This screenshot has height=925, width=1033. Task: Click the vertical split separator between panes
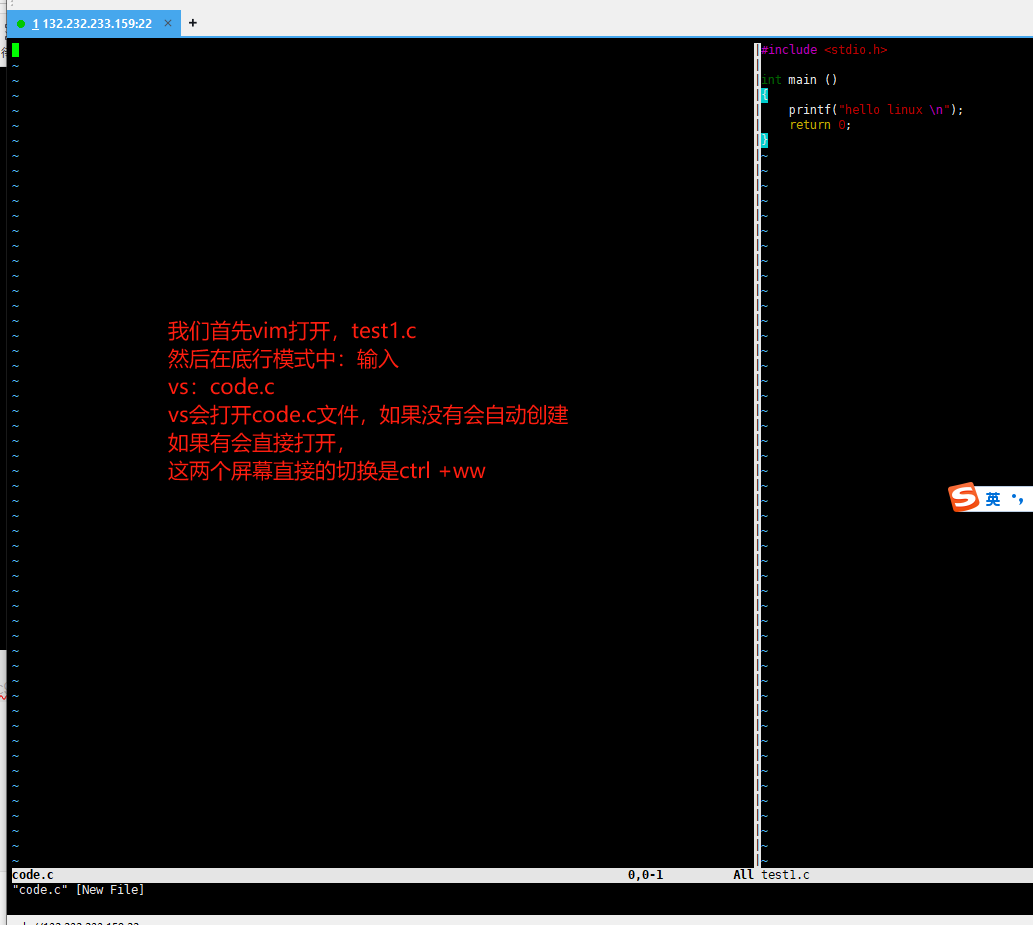tap(757, 455)
